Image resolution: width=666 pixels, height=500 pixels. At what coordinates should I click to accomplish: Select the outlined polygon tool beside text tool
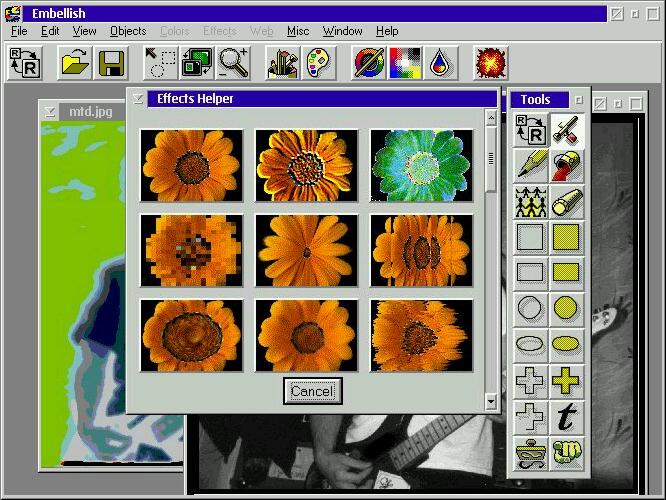tap(531, 417)
